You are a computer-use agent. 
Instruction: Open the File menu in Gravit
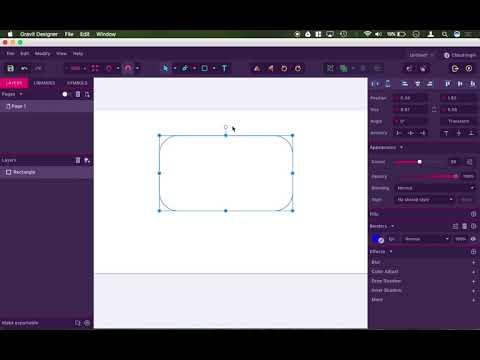pos(10,54)
